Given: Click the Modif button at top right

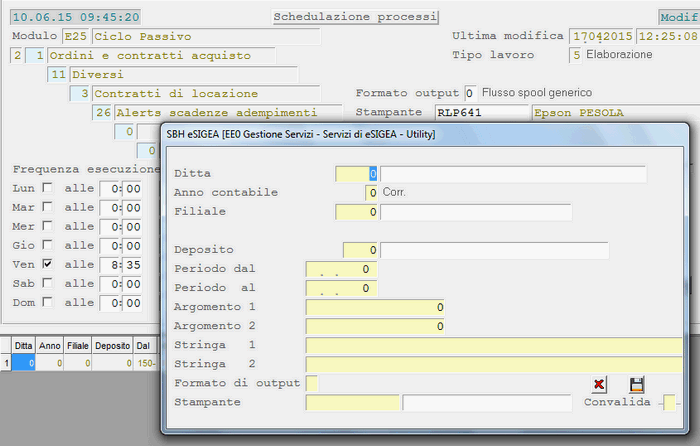Looking at the screenshot, I should [x=679, y=17].
